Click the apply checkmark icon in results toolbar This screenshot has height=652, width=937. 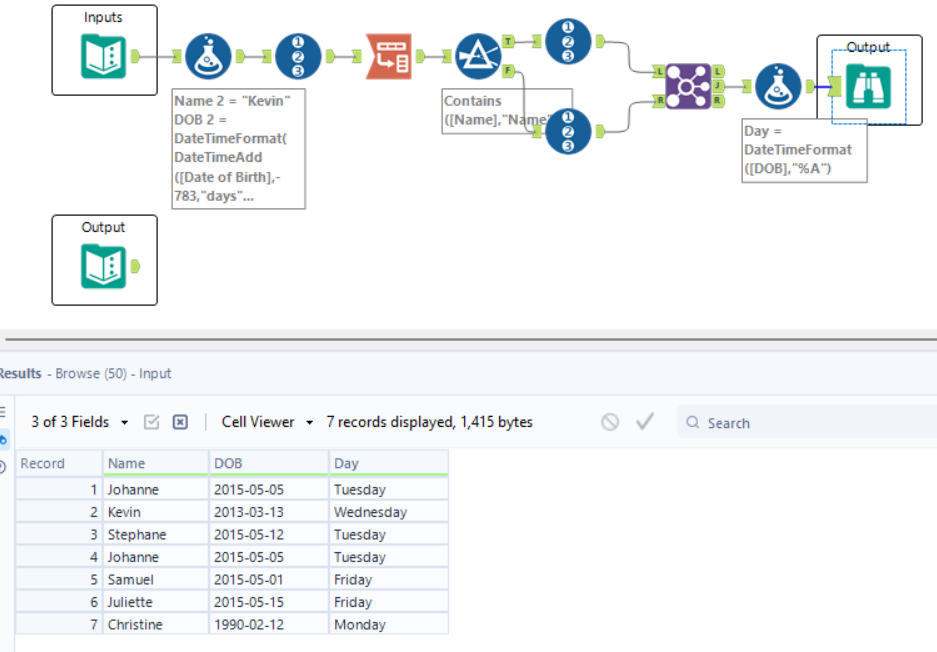coord(645,422)
